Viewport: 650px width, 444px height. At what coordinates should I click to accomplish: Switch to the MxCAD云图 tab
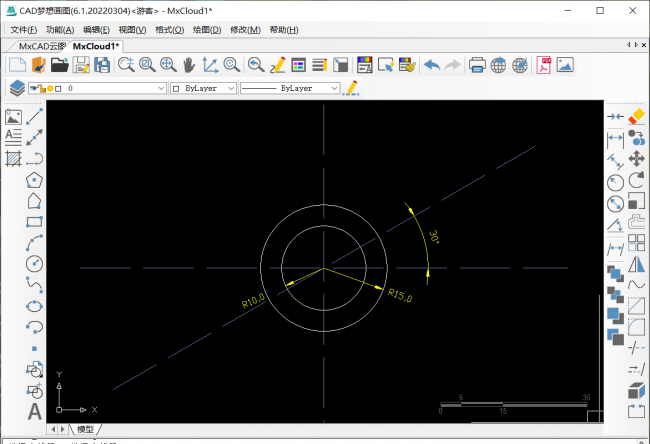(x=41, y=46)
